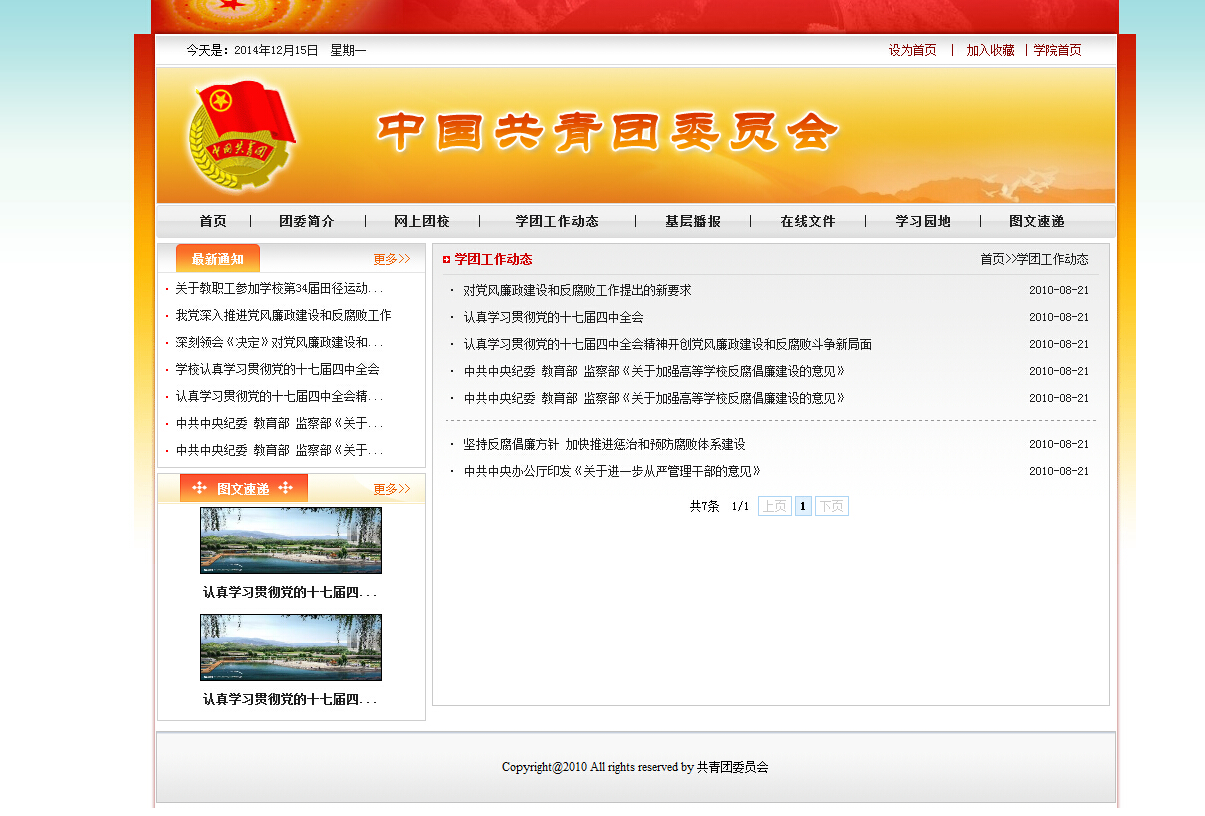This screenshot has width=1205, height=816.
Task: Open notice 深刻领会《决定》对党风廉政建设和
Action: [279, 342]
